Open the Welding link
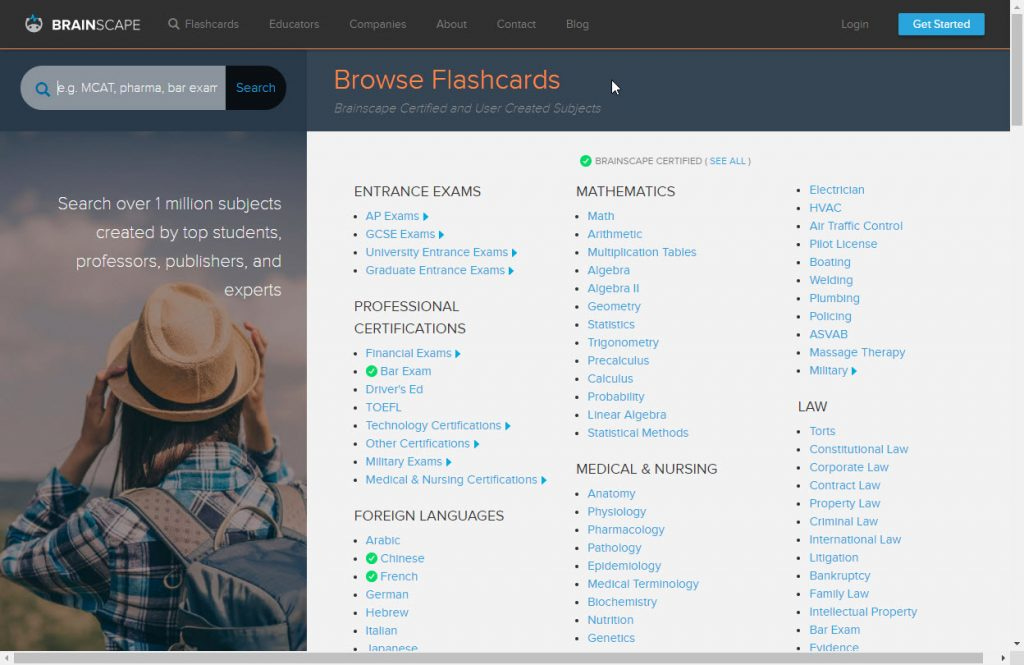1024x665 pixels. [x=831, y=280]
